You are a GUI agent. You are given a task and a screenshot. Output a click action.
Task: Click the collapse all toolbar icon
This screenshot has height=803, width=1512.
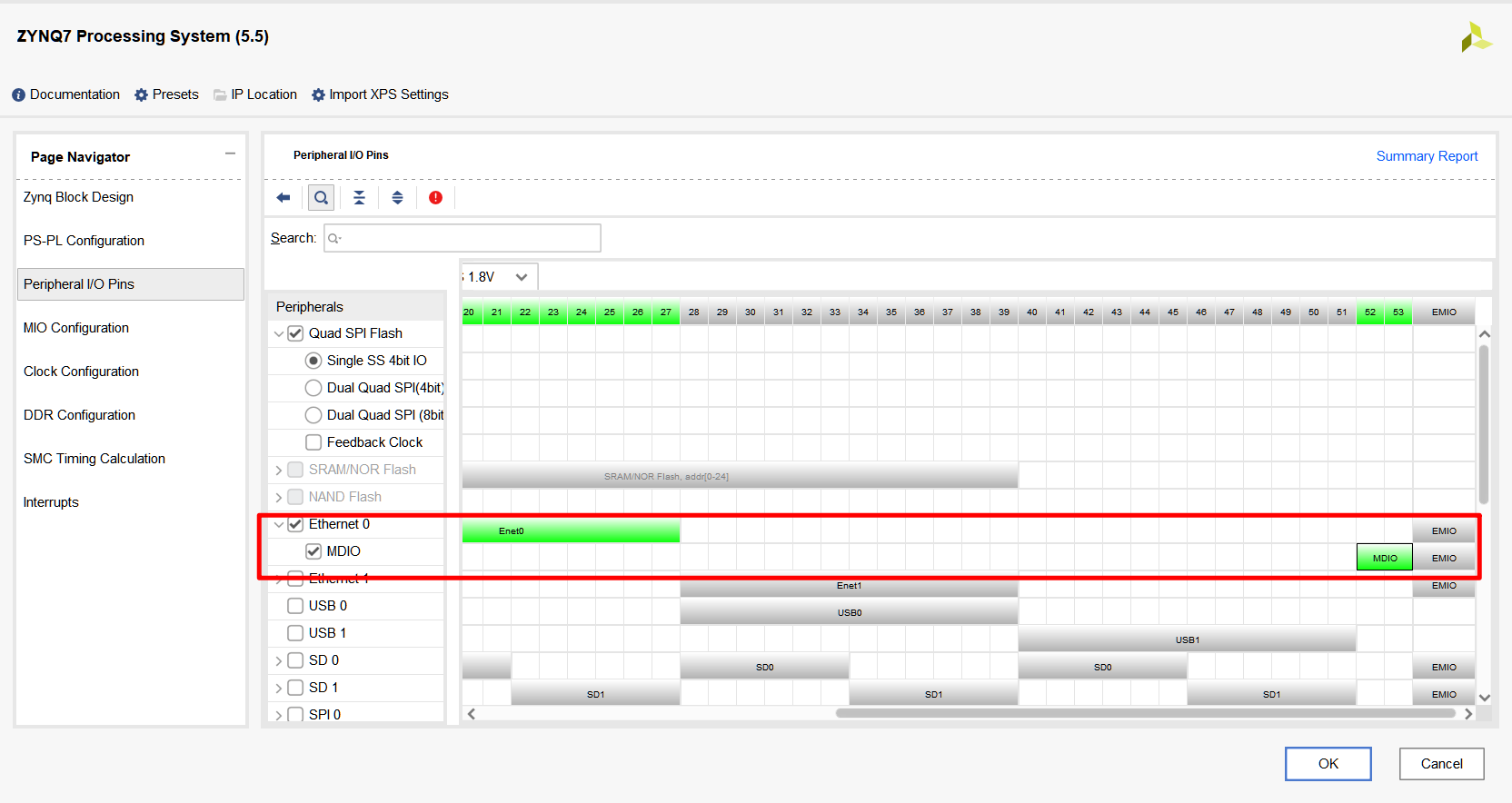(x=359, y=198)
